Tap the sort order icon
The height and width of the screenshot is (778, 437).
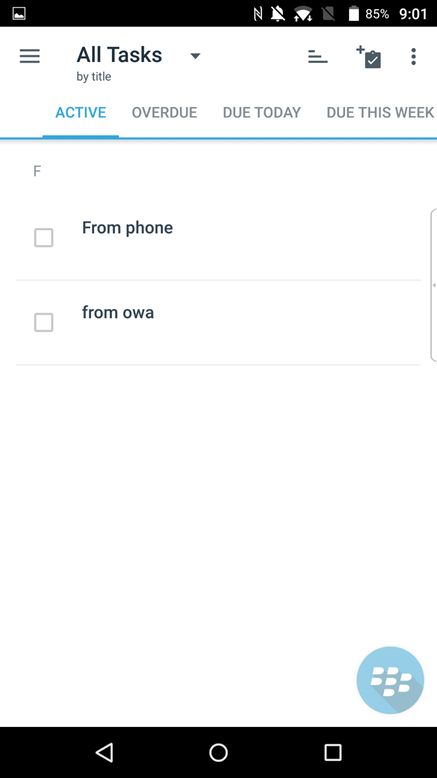pyautogui.click(x=317, y=56)
